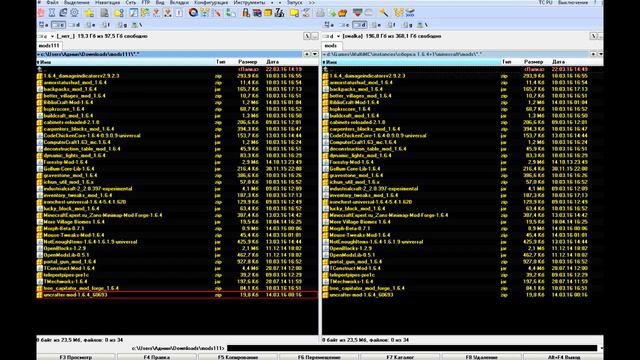Switch left panel to drive c
This screenshot has height=360, width=640.
click(x=58, y=25)
